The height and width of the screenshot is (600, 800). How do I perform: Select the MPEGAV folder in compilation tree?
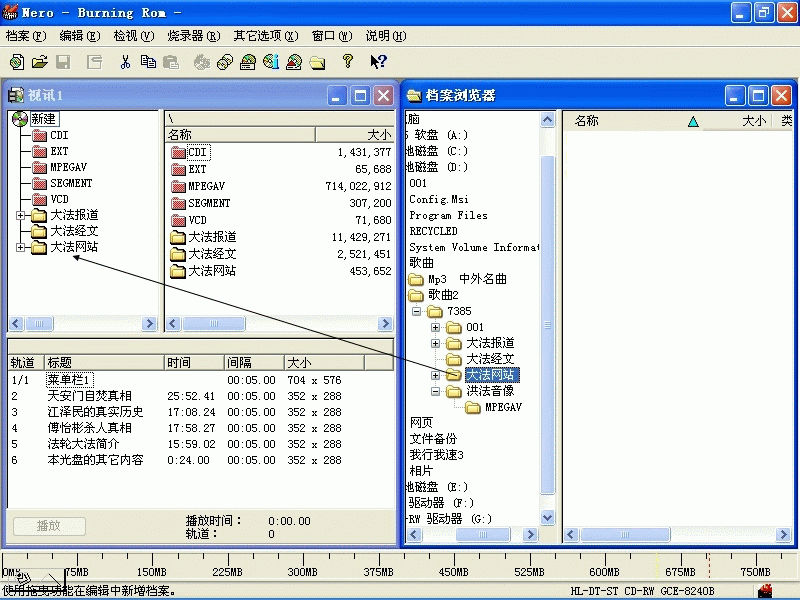pyautogui.click(x=69, y=167)
